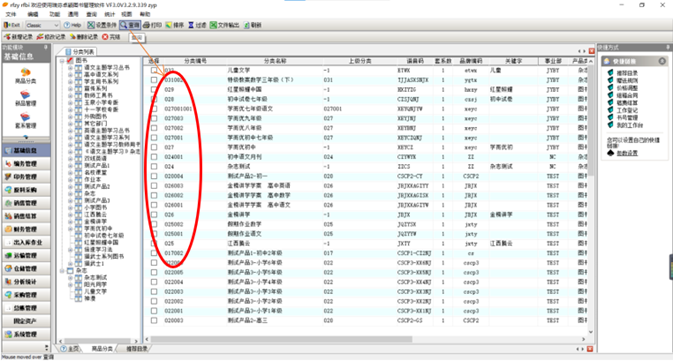Expand the 阳光同学 tree node
Viewport: 673px width, 361px height.
click(70, 285)
